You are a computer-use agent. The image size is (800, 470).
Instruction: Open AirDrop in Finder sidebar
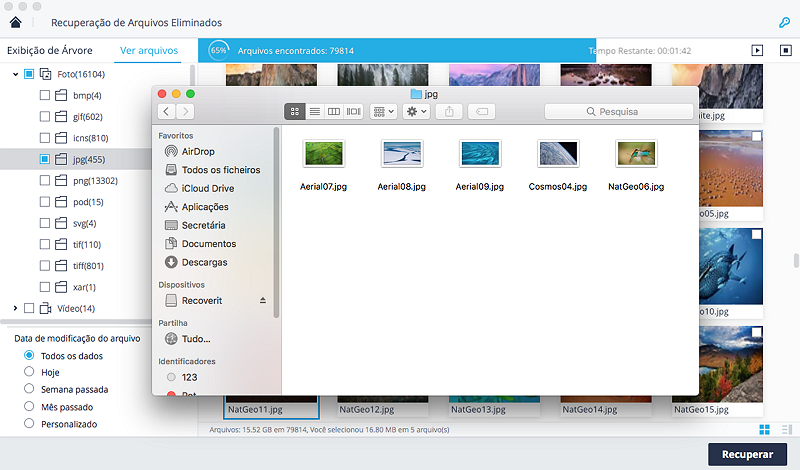(198, 152)
